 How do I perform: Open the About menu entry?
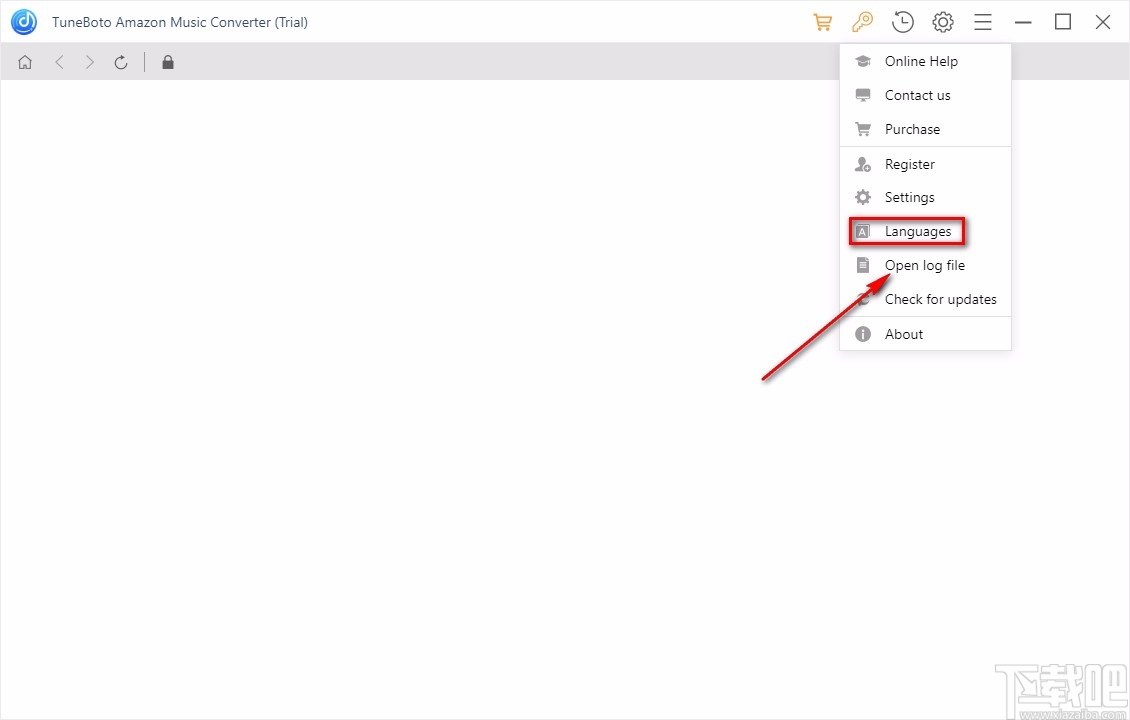(x=925, y=334)
